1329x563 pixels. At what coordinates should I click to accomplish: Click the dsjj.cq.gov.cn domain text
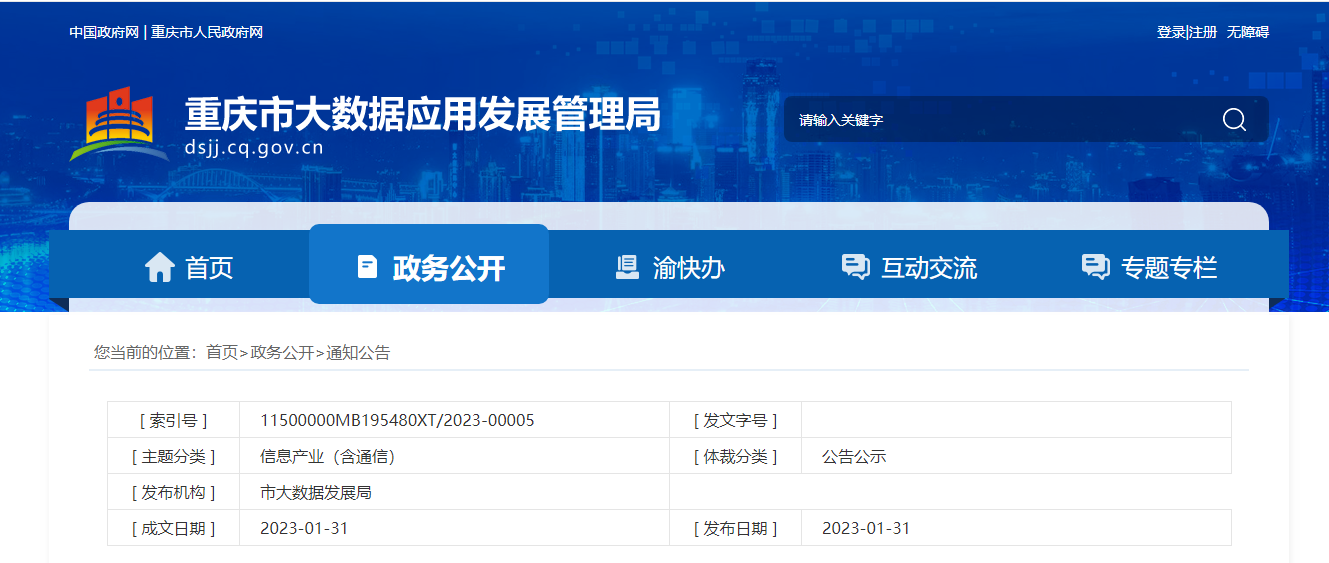pos(254,149)
